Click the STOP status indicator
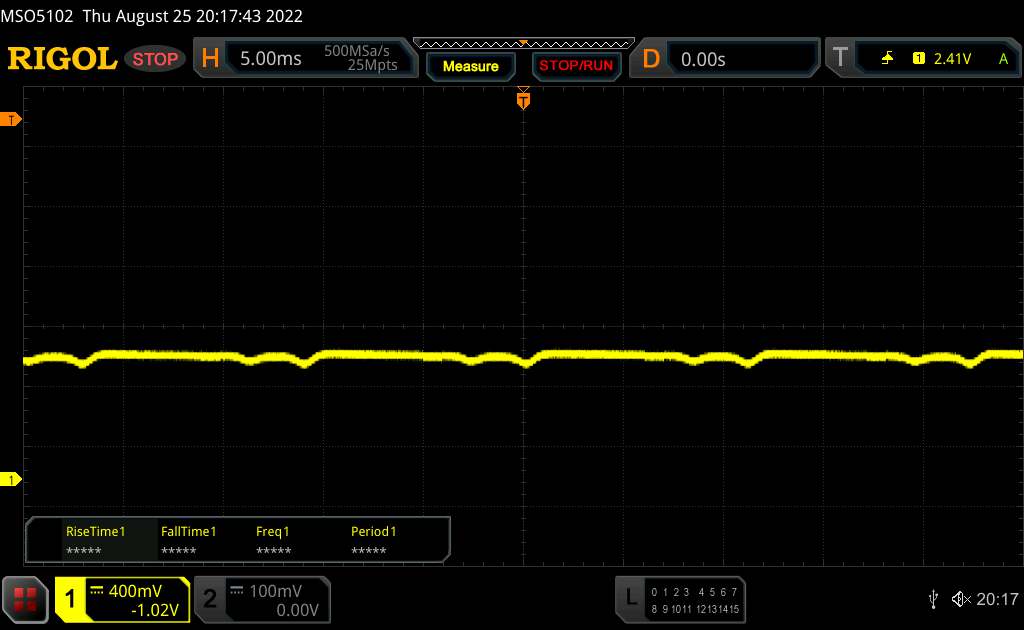This screenshot has height=630, width=1024. (155, 59)
